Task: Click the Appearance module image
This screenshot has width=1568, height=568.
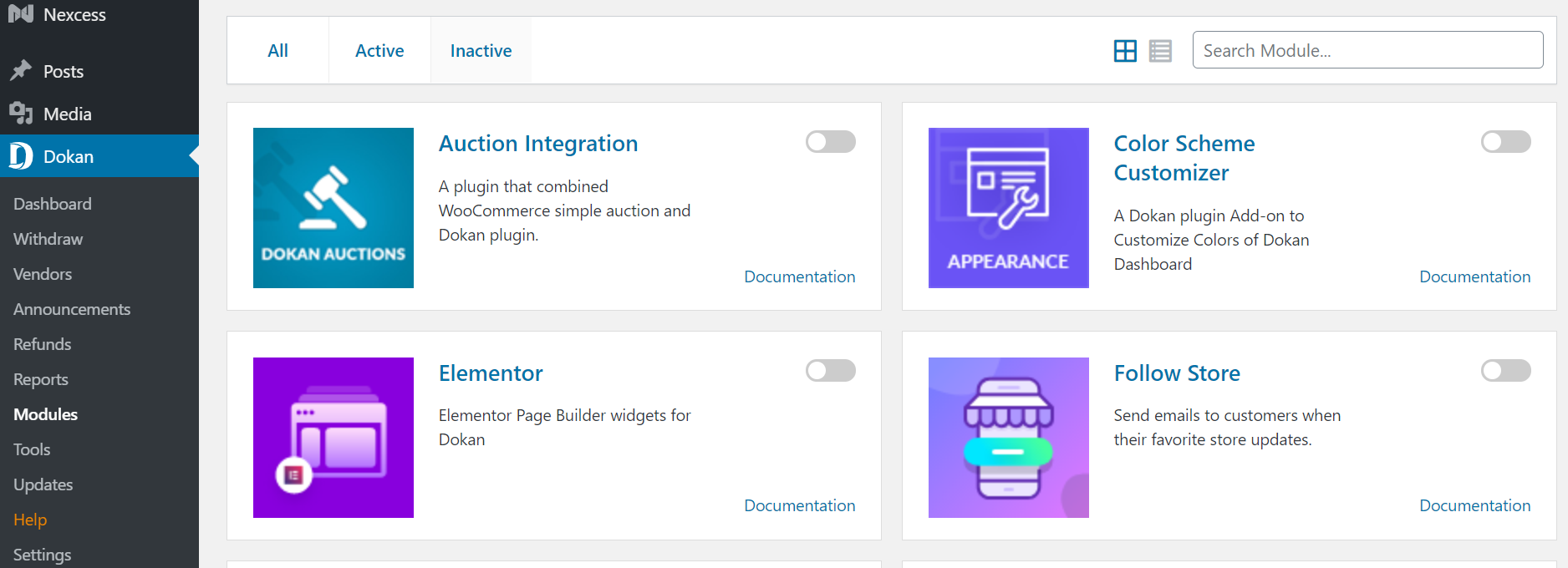Action: tap(1008, 208)
